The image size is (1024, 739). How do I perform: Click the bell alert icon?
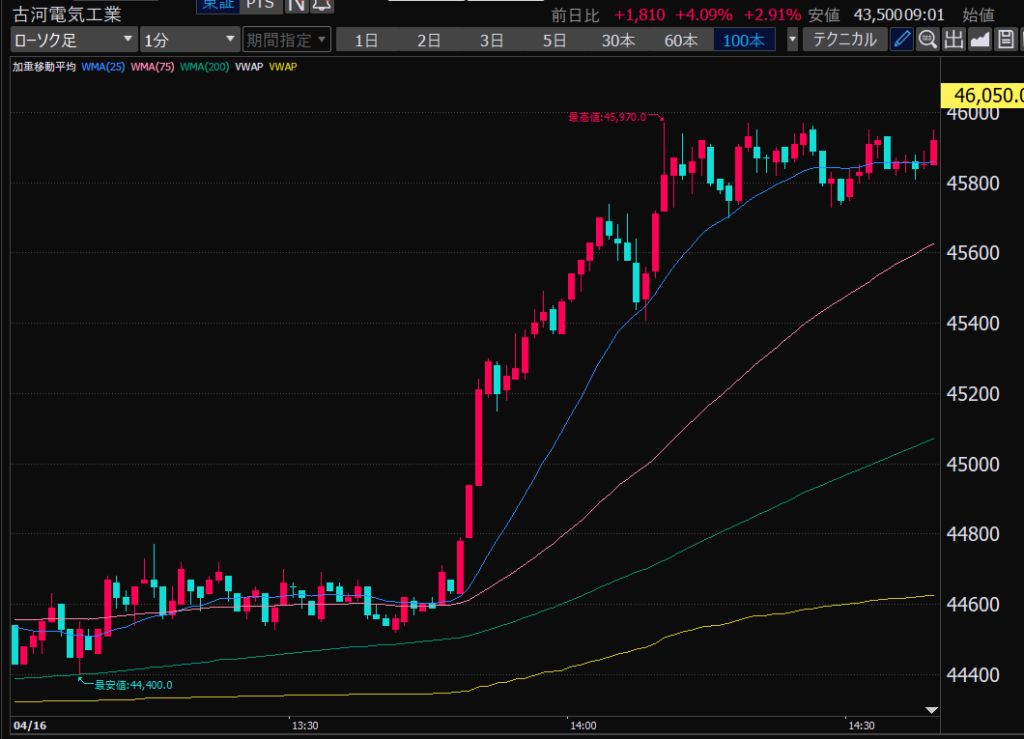(x=322, y=5)
